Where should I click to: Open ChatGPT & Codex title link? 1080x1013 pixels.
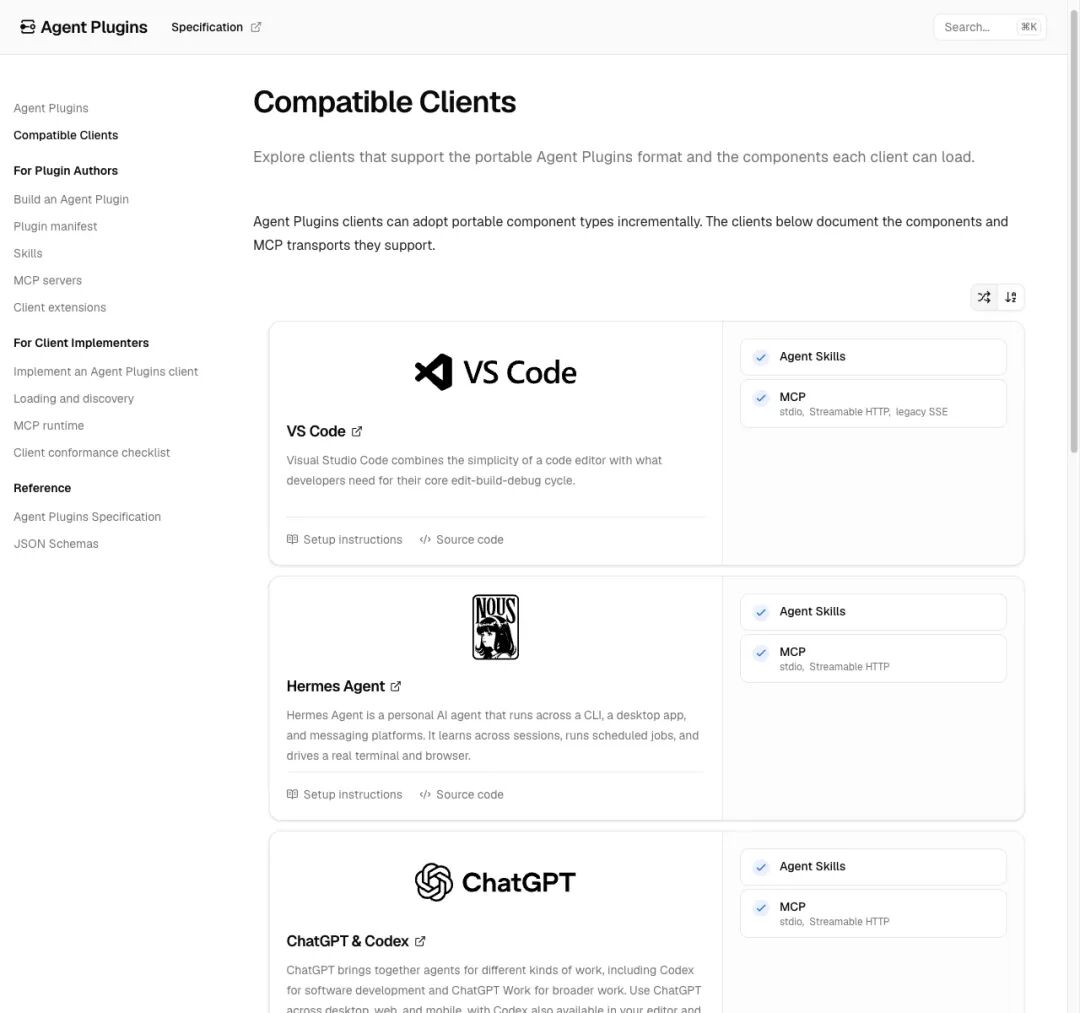348,941
